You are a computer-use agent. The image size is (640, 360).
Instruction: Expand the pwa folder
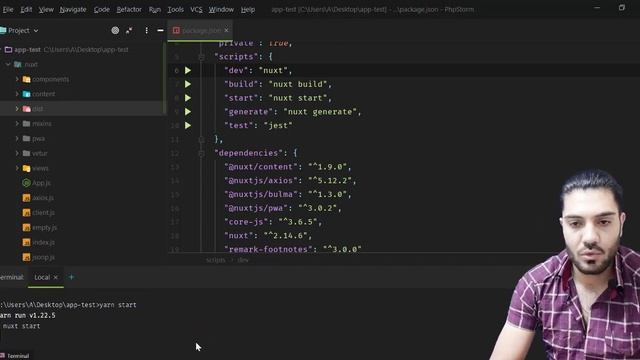(17, 138)
